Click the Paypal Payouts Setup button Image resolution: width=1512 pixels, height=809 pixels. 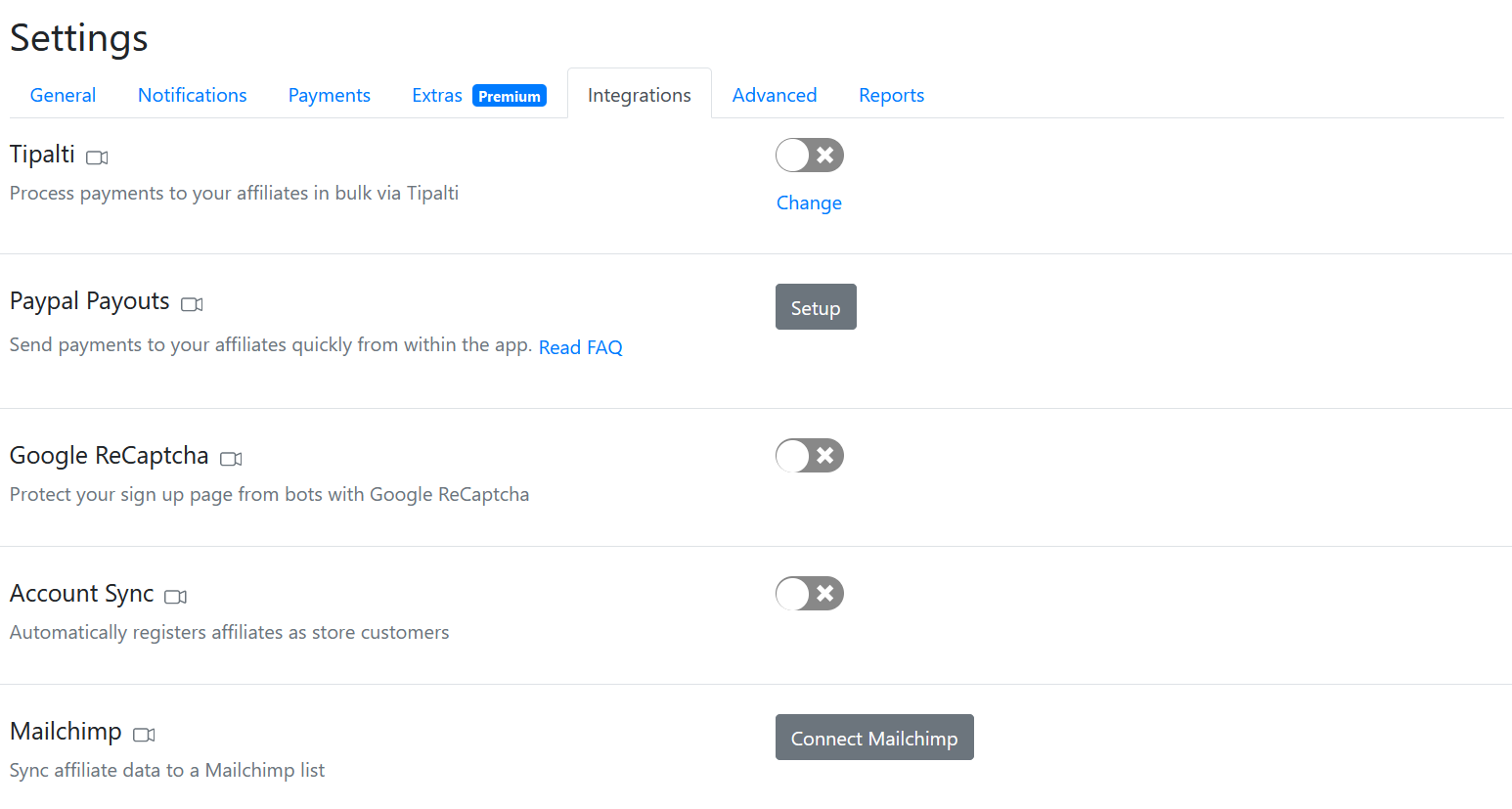pos(816,307)
